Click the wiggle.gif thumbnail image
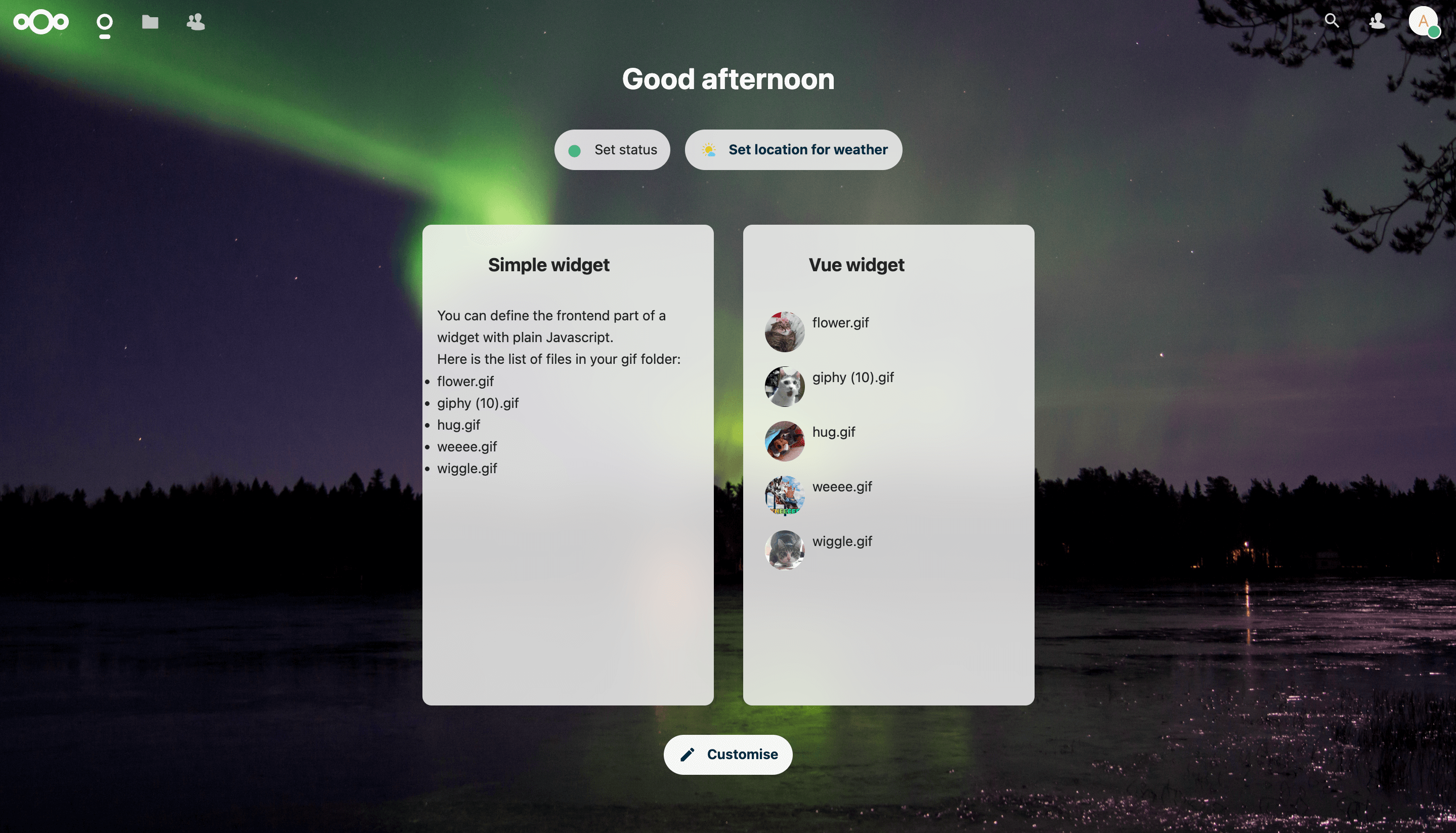Viewport: 1456px width, 833px height. (784, 549)
